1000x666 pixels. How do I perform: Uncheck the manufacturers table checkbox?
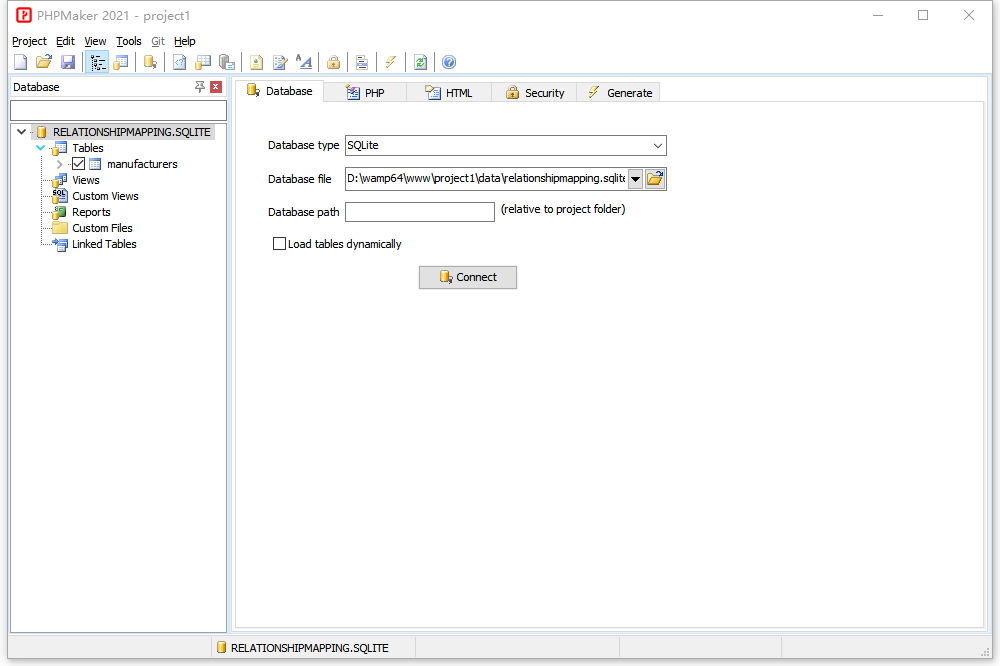[x=78, y=164]
